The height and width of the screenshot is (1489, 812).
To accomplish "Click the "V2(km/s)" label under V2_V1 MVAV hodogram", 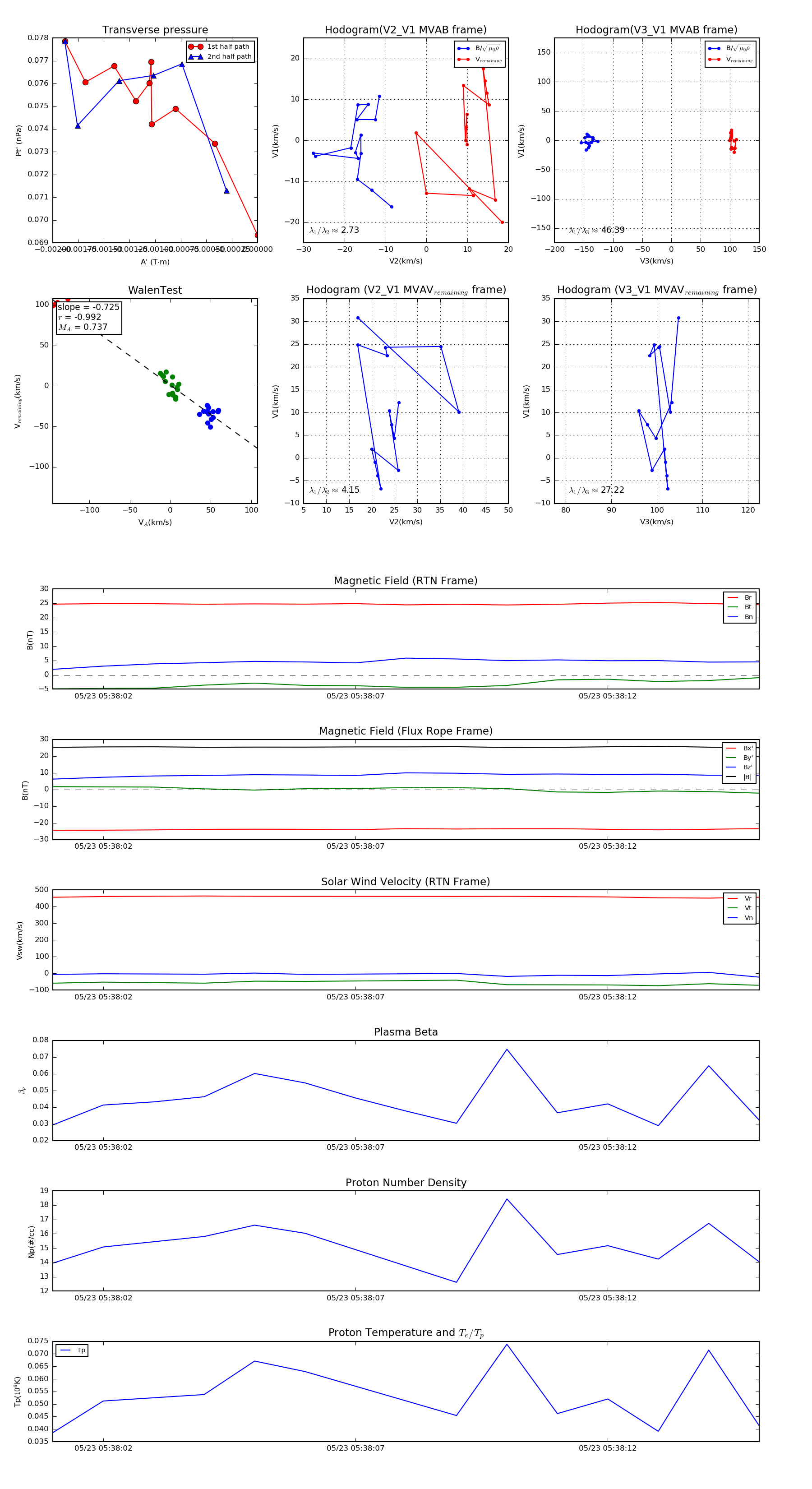I will pos(406,522).
